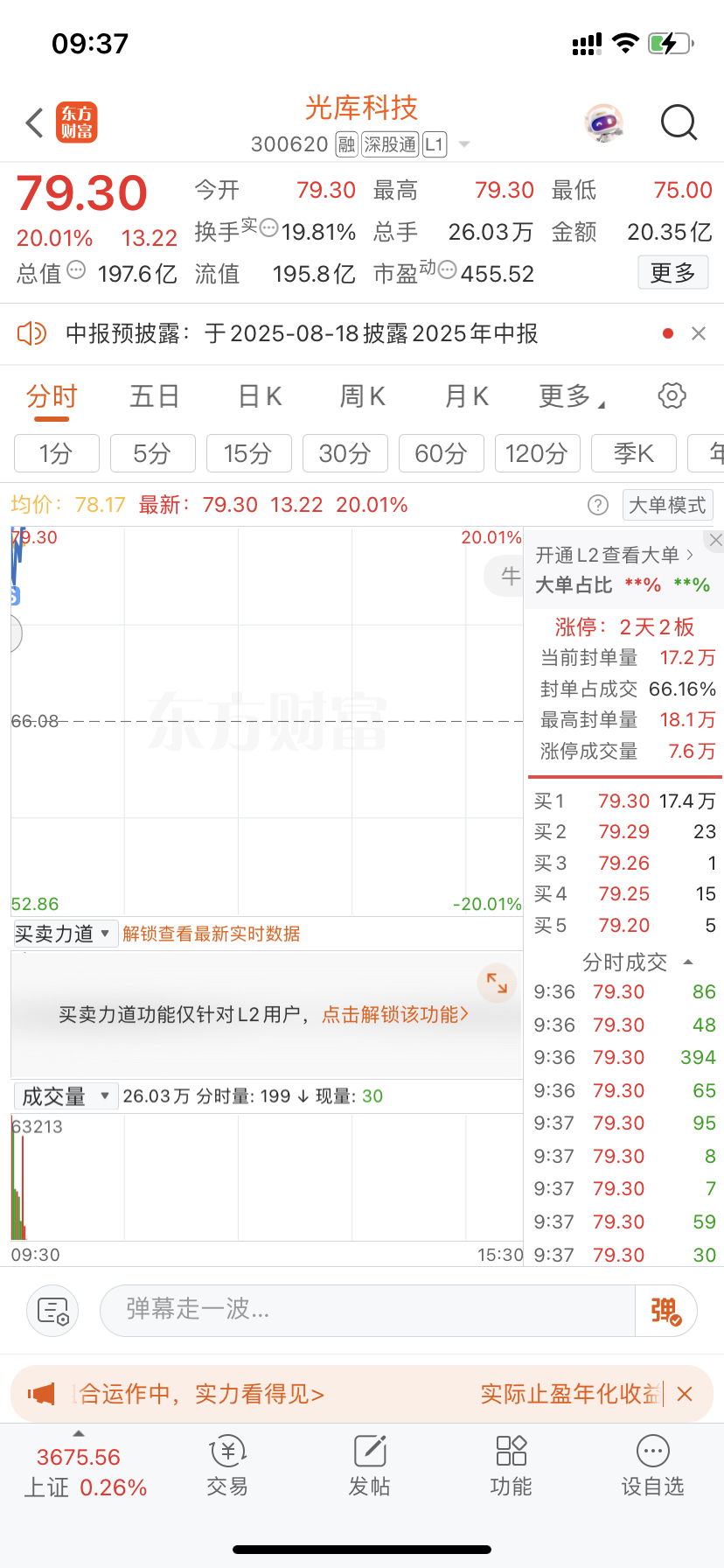Tap 涨停: 2天2板 label
This screenshot has width=724, height=1568.
(x=624, y=626)
